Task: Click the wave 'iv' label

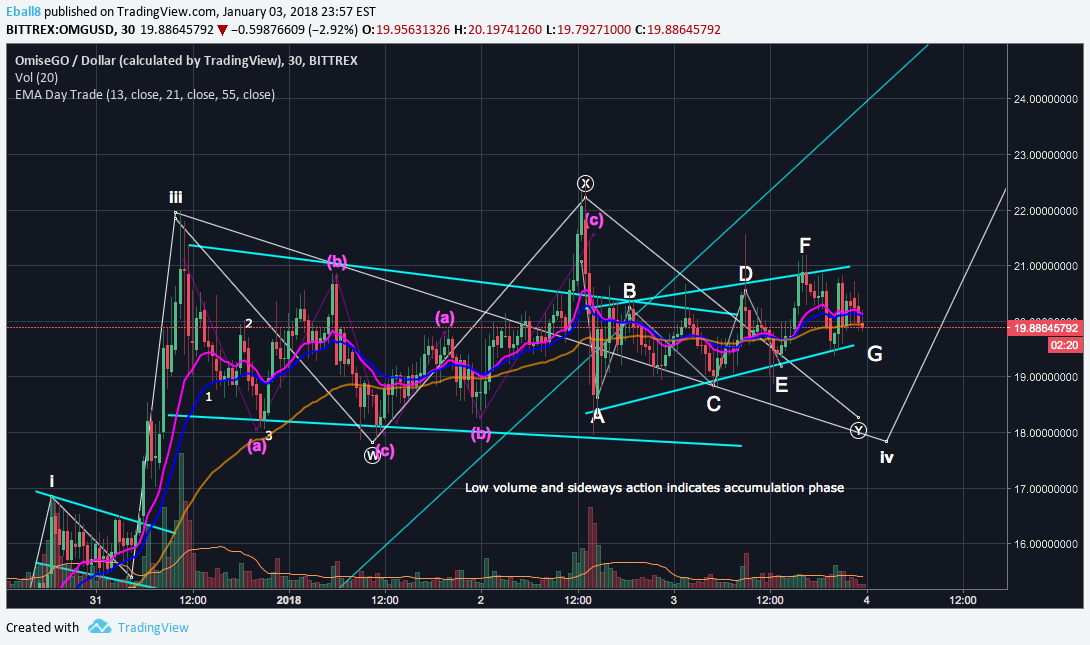Action: tap(887, 457)
